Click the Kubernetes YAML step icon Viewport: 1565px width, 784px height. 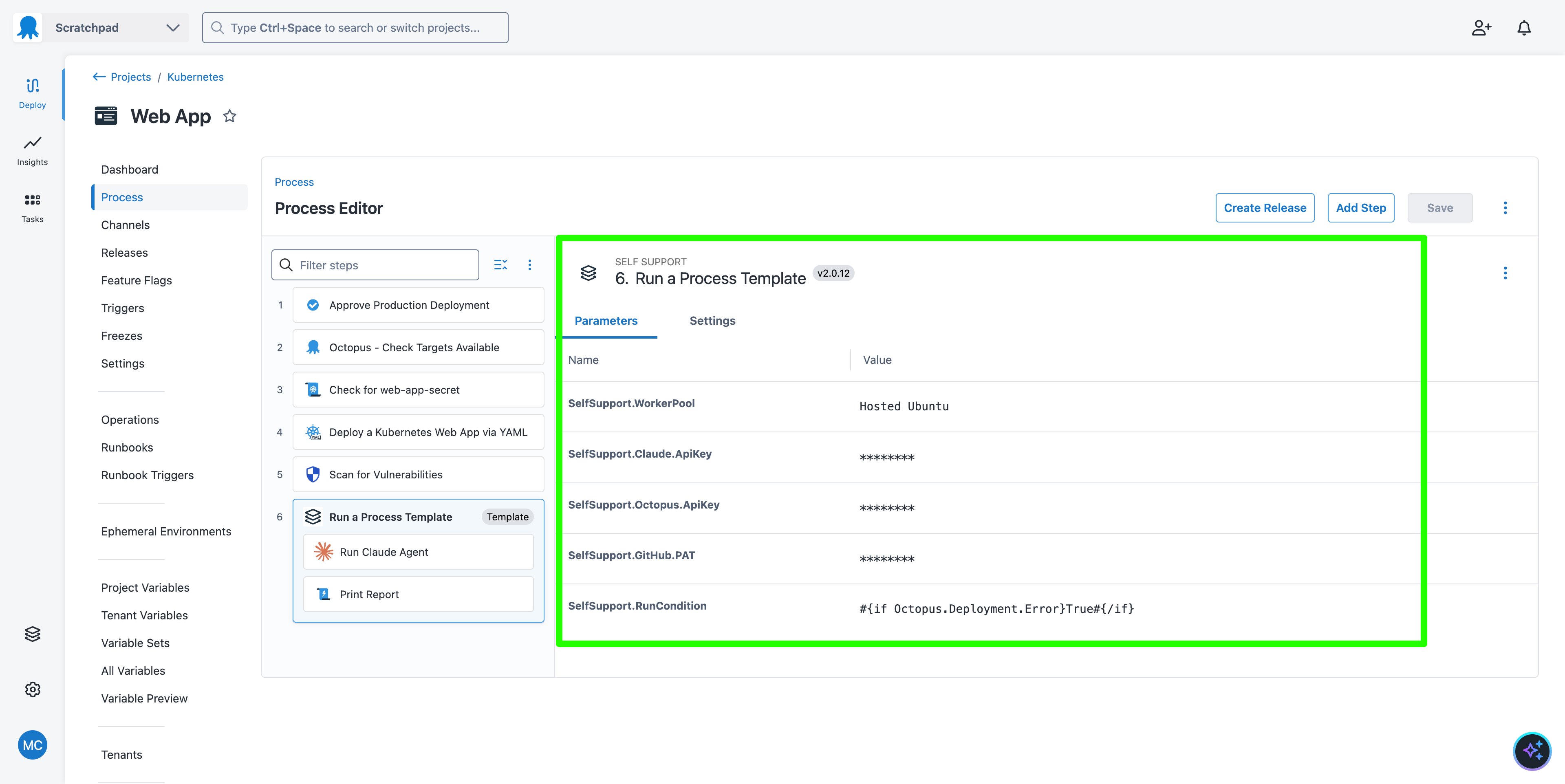313,432
